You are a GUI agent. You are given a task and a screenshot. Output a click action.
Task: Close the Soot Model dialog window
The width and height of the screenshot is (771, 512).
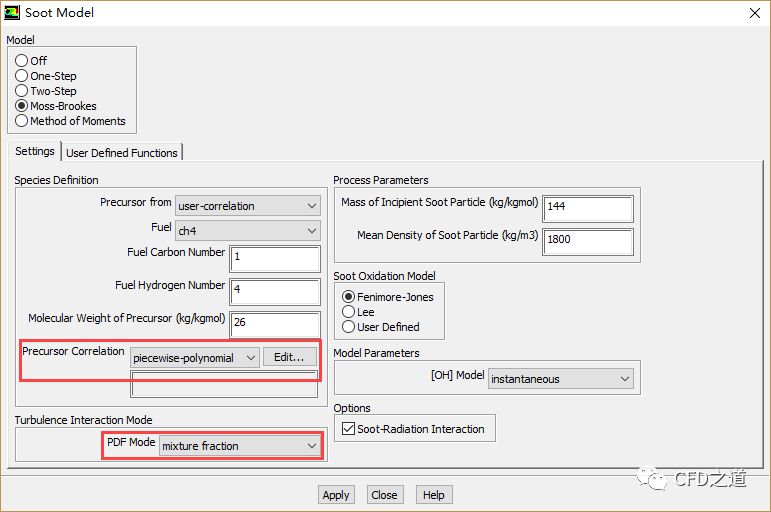(x=755, y=13)
